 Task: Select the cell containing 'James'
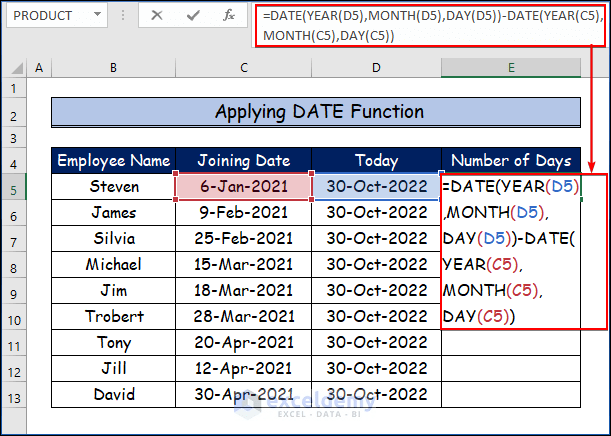point(113,213)
